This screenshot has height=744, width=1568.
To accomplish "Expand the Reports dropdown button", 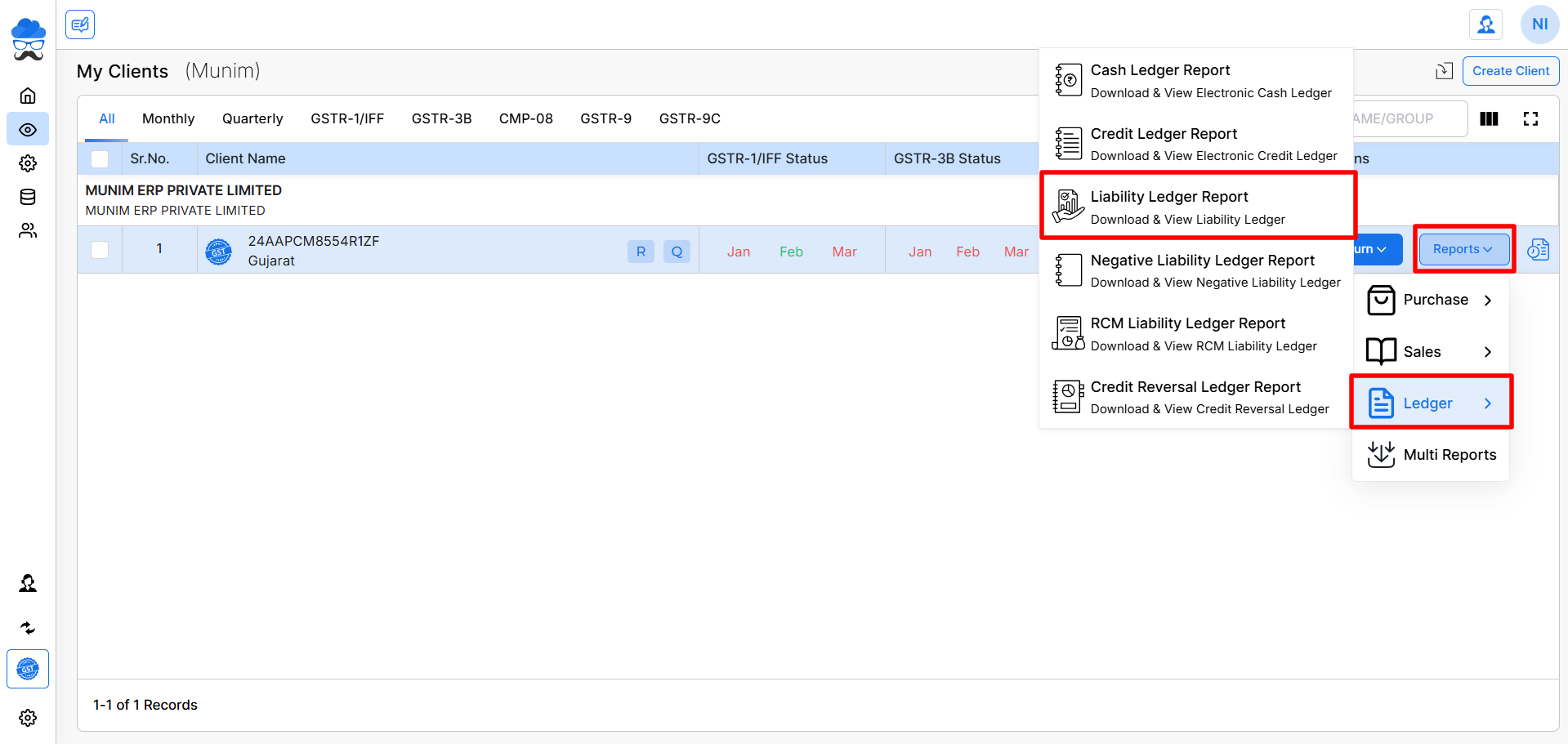I will point(1463,249).
